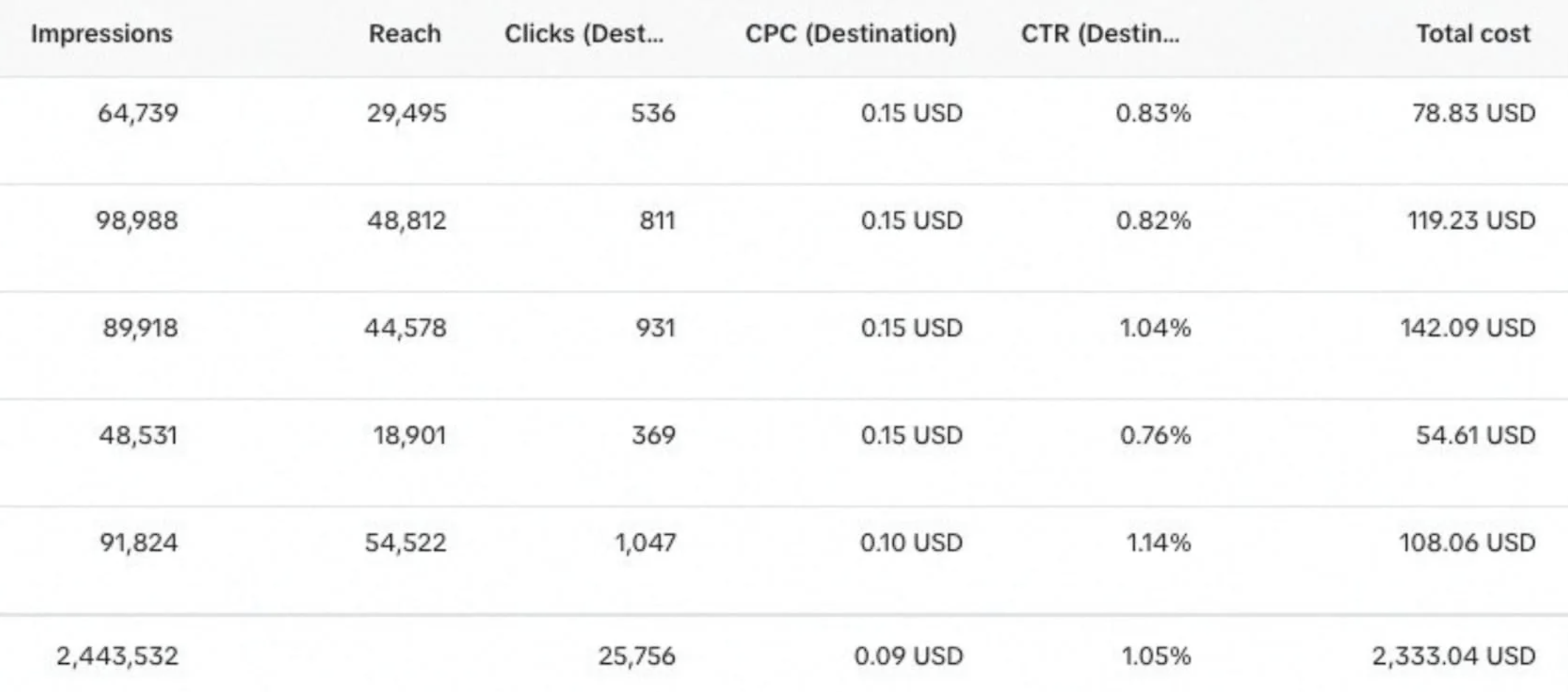Select the truncated Clicks (Dest... column header
Screen dimensions: 1568x692
(x=583, y=34)
